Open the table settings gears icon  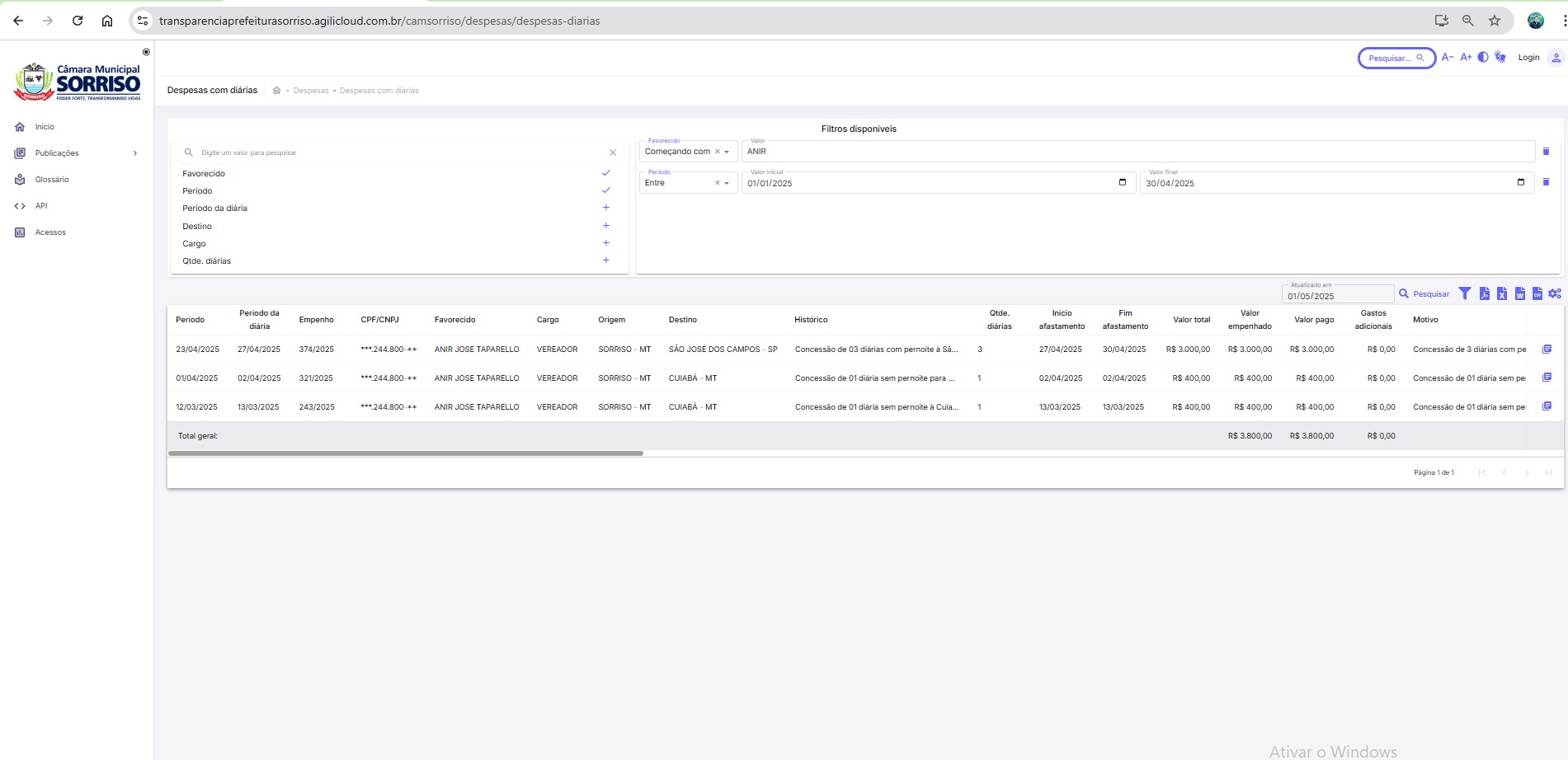tap(1555, 293)
